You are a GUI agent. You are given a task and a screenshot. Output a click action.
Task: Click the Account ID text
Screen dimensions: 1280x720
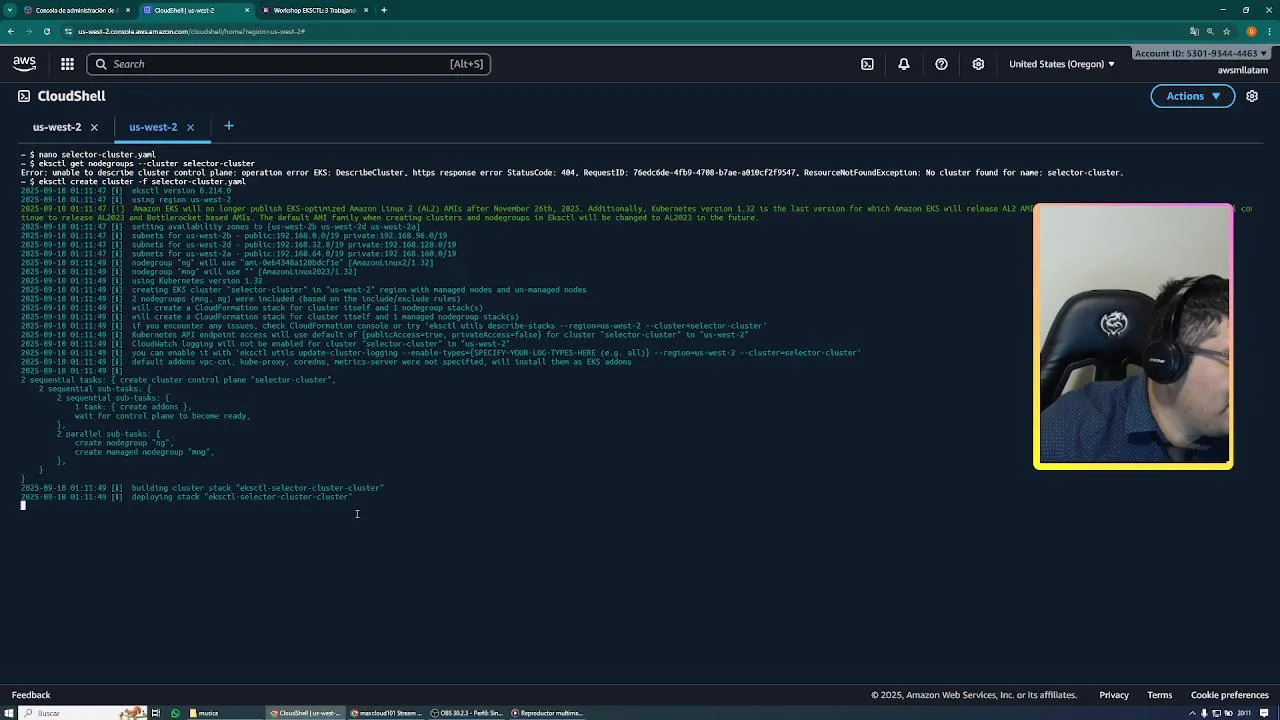pos(1196,53)
